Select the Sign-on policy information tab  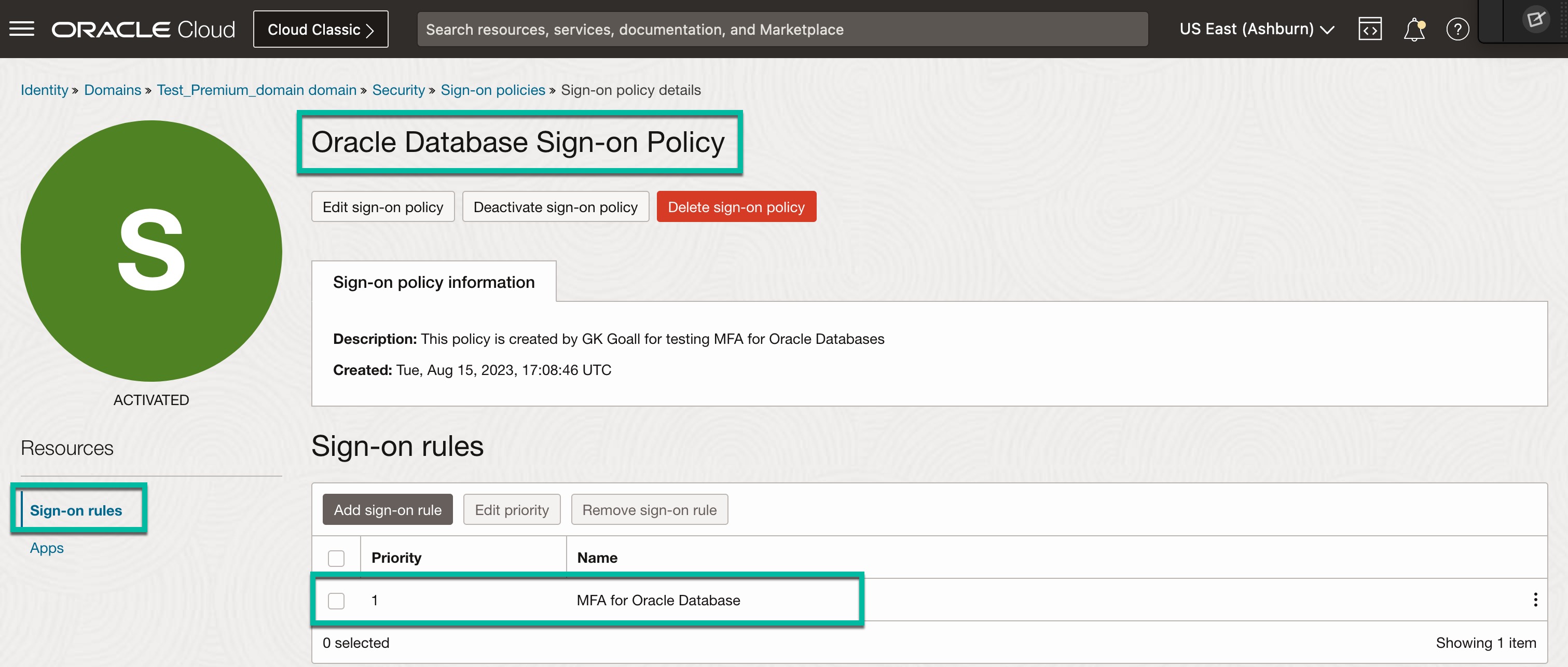tap(433, 282)
